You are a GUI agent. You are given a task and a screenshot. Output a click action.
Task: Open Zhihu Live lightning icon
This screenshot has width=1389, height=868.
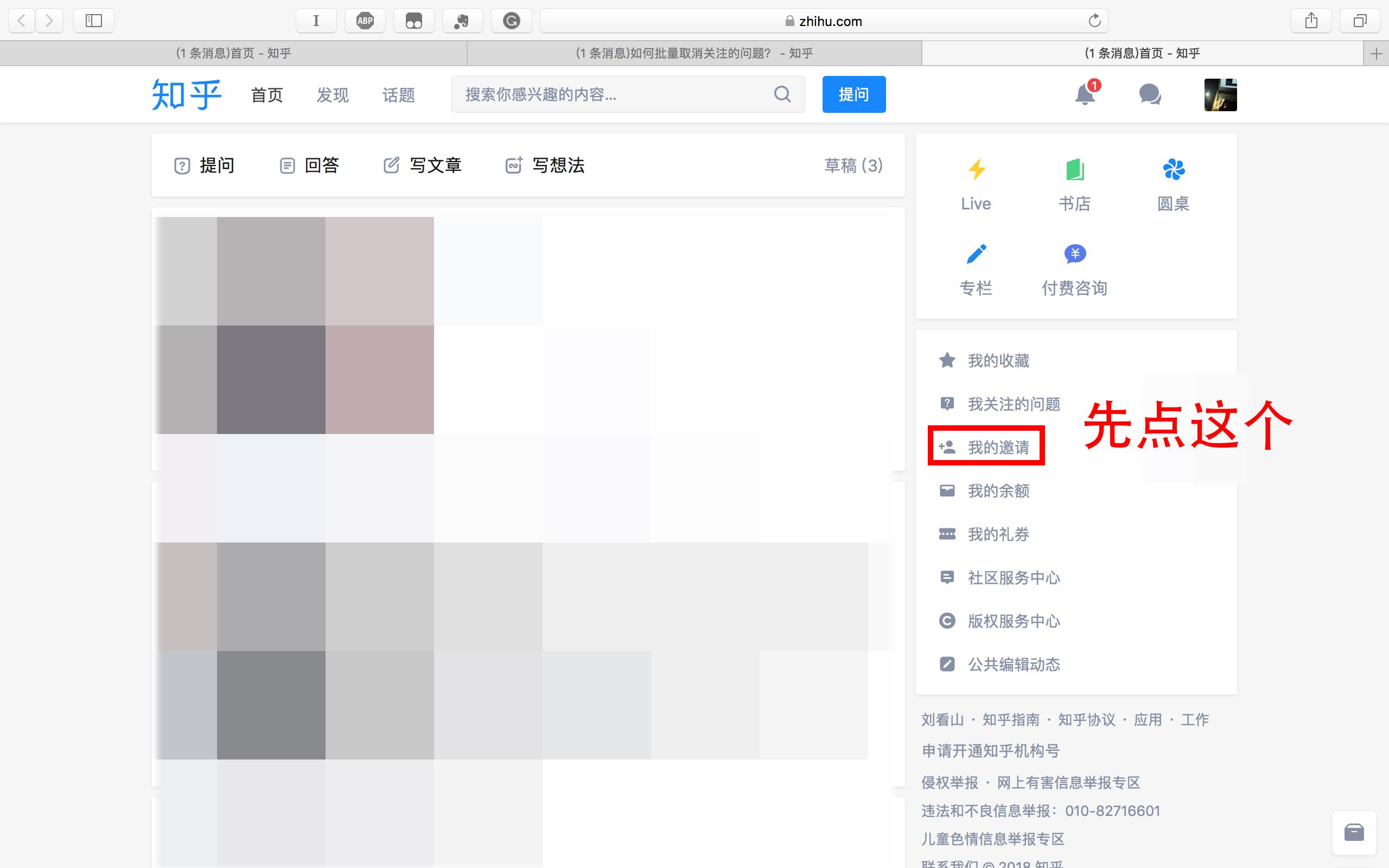(x=976, y=169)
